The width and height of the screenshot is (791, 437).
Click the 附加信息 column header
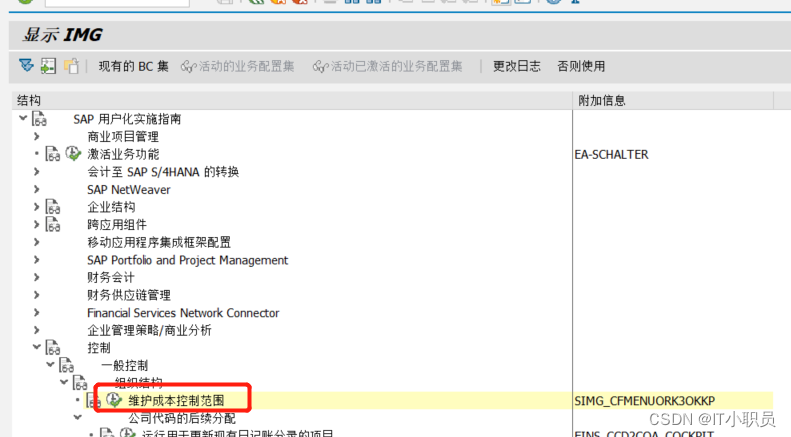[673, 100]
